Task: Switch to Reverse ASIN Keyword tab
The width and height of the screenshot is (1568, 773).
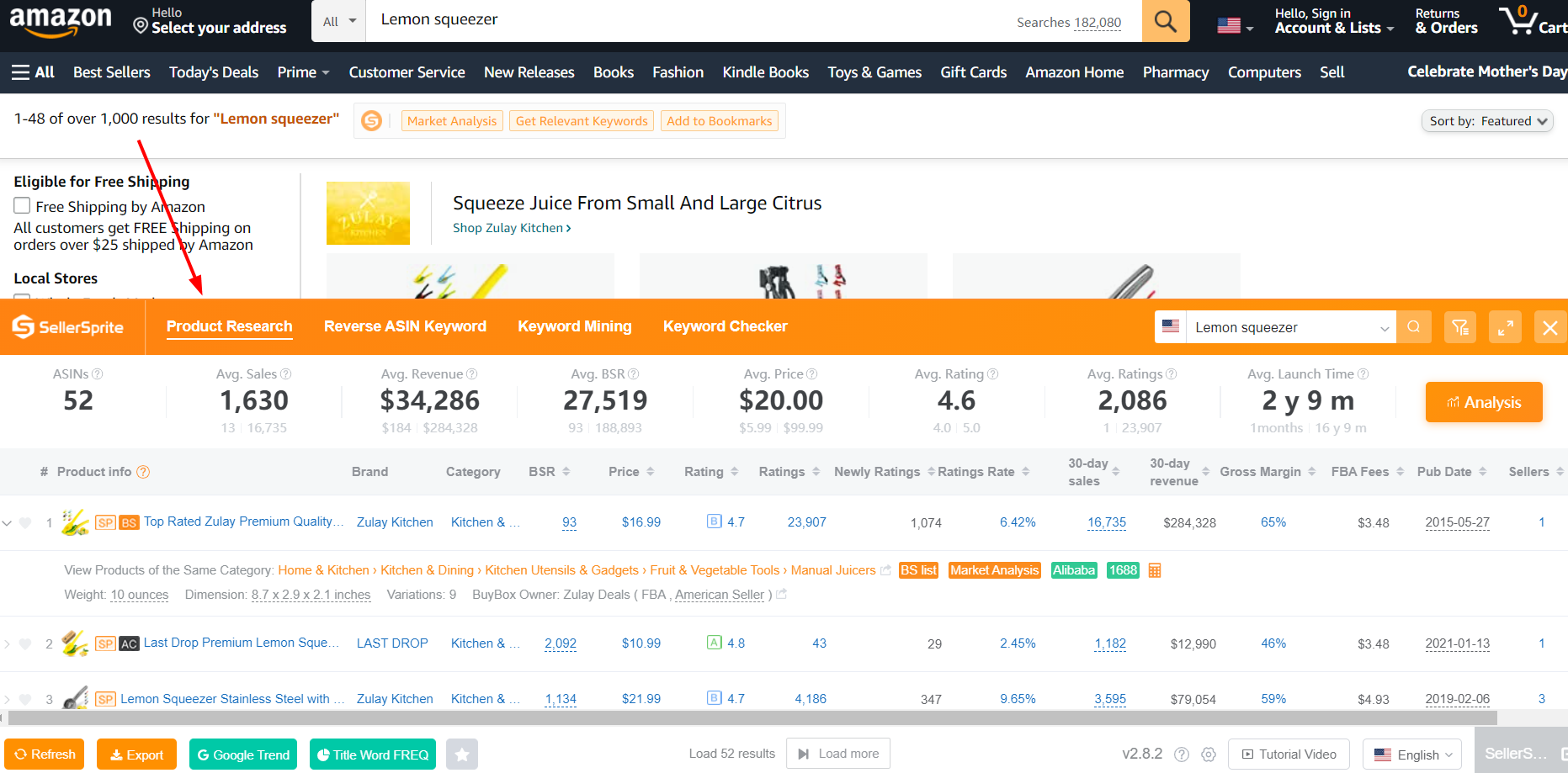Action: pos(405,326)
